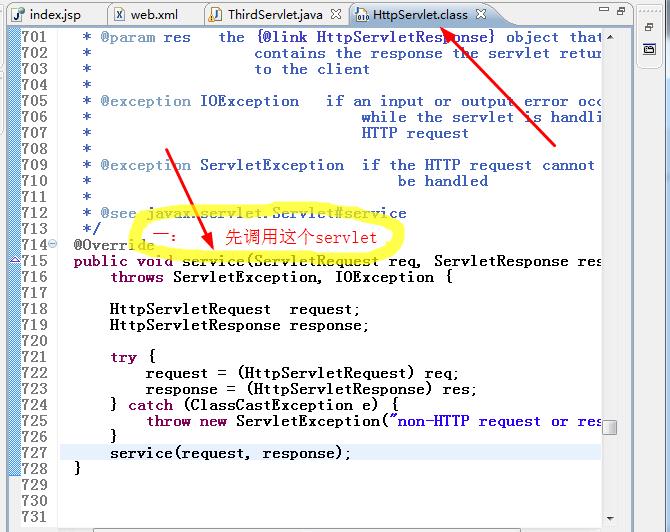Click 'throw new ServletException' statement

click(264, 421)
